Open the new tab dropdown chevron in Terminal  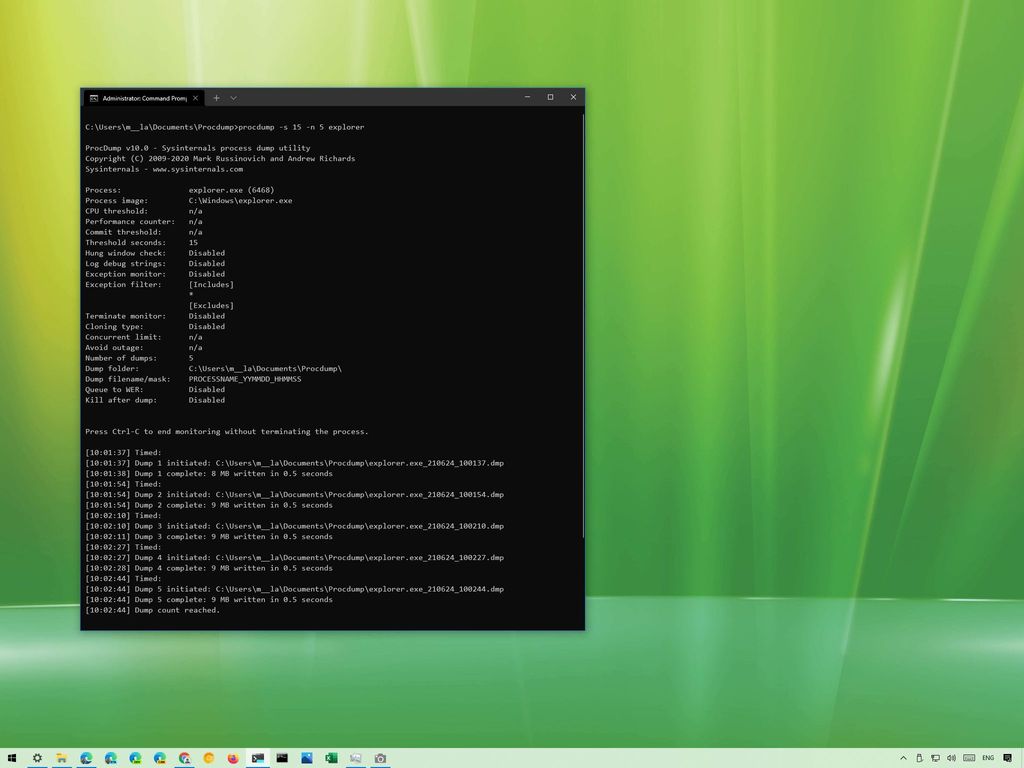click(x=233, y=98)
